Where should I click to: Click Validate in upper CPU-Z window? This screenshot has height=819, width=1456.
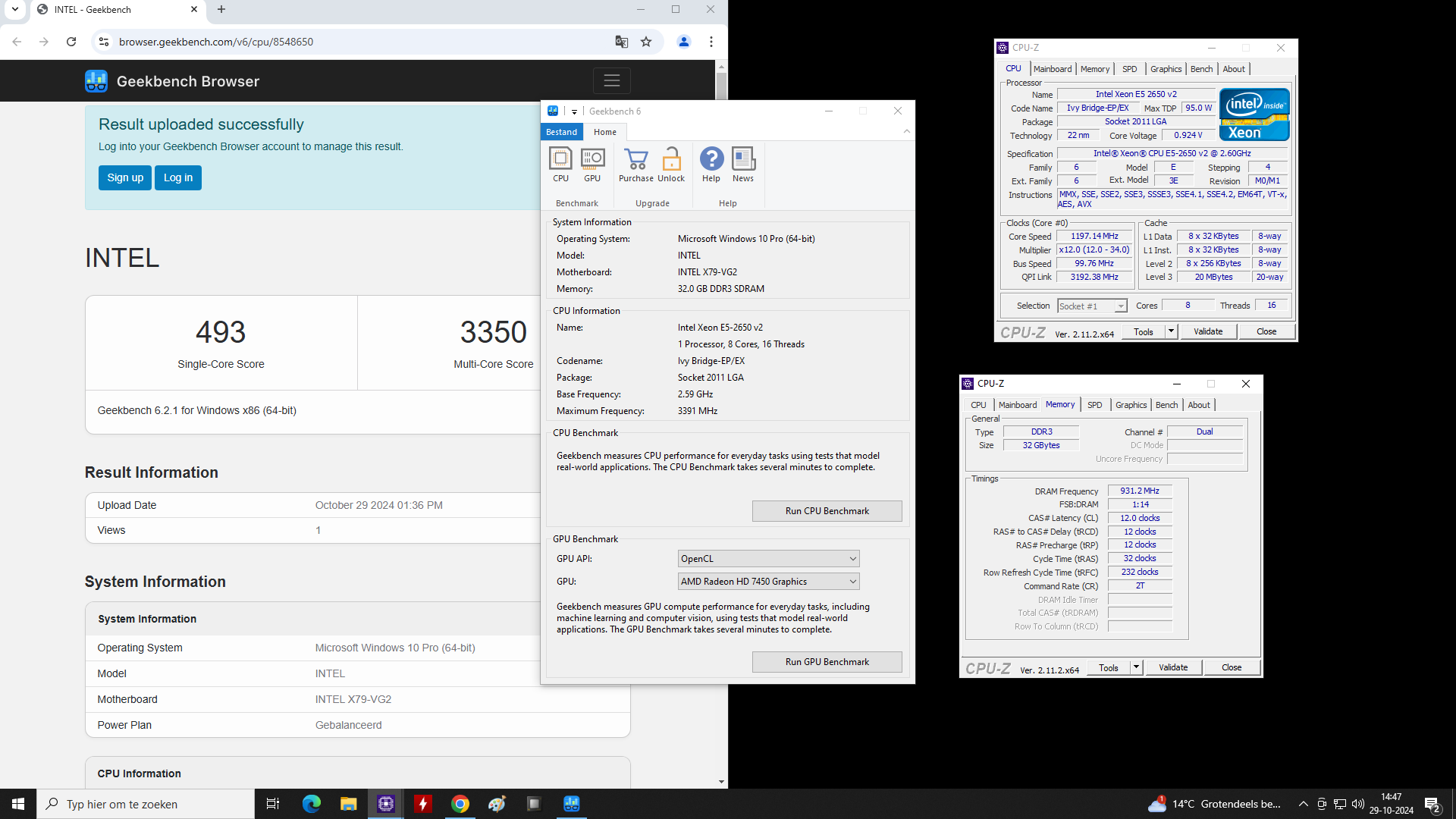(x=1208, y=331)
